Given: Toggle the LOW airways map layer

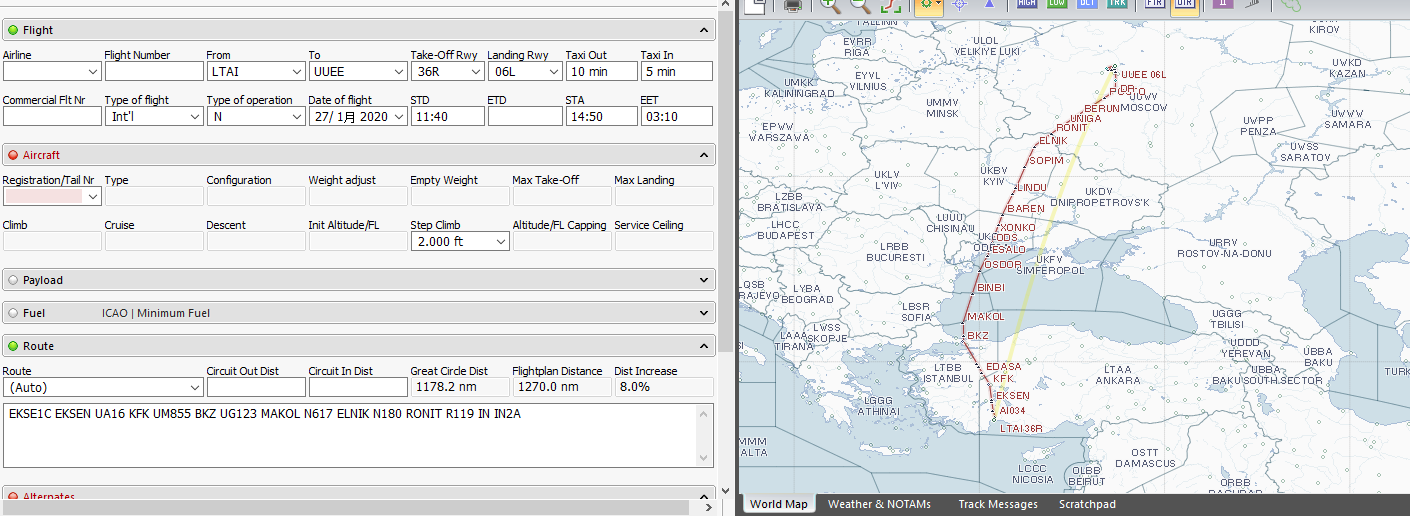Looking at the screenshot, I should click(1057, 3).
